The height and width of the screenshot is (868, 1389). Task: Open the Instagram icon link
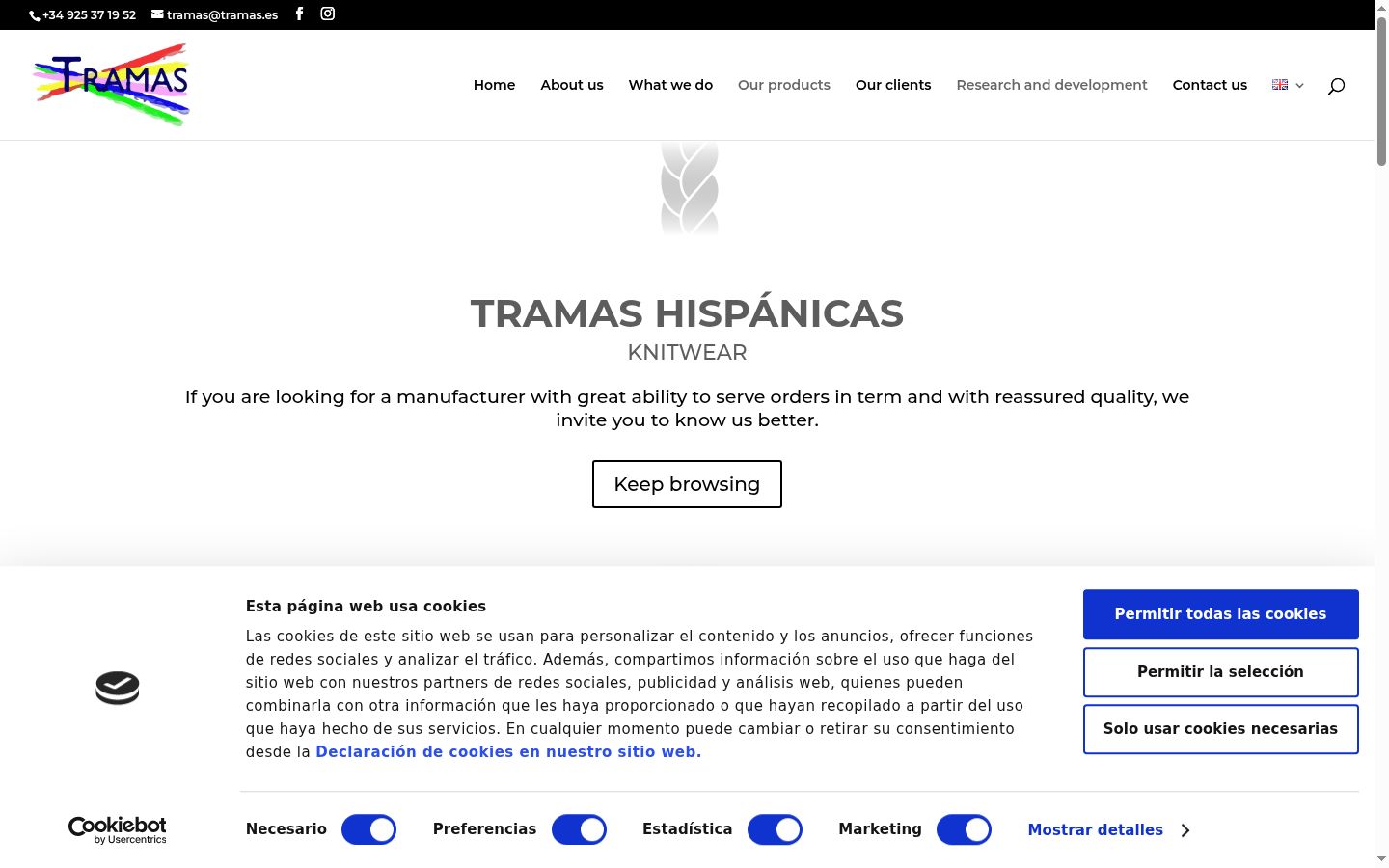[328, 14]
